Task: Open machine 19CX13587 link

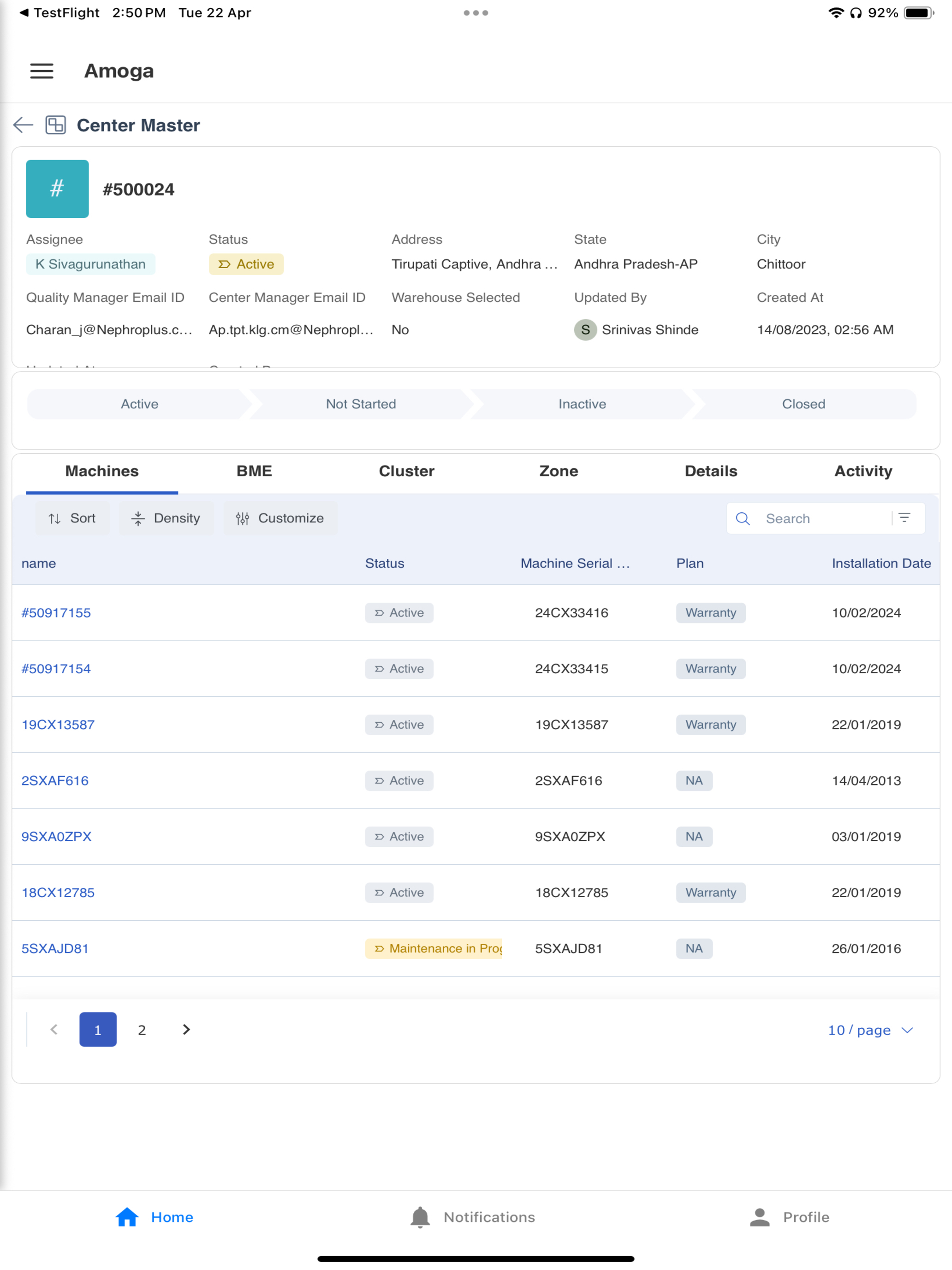Action: click(58, 725)
